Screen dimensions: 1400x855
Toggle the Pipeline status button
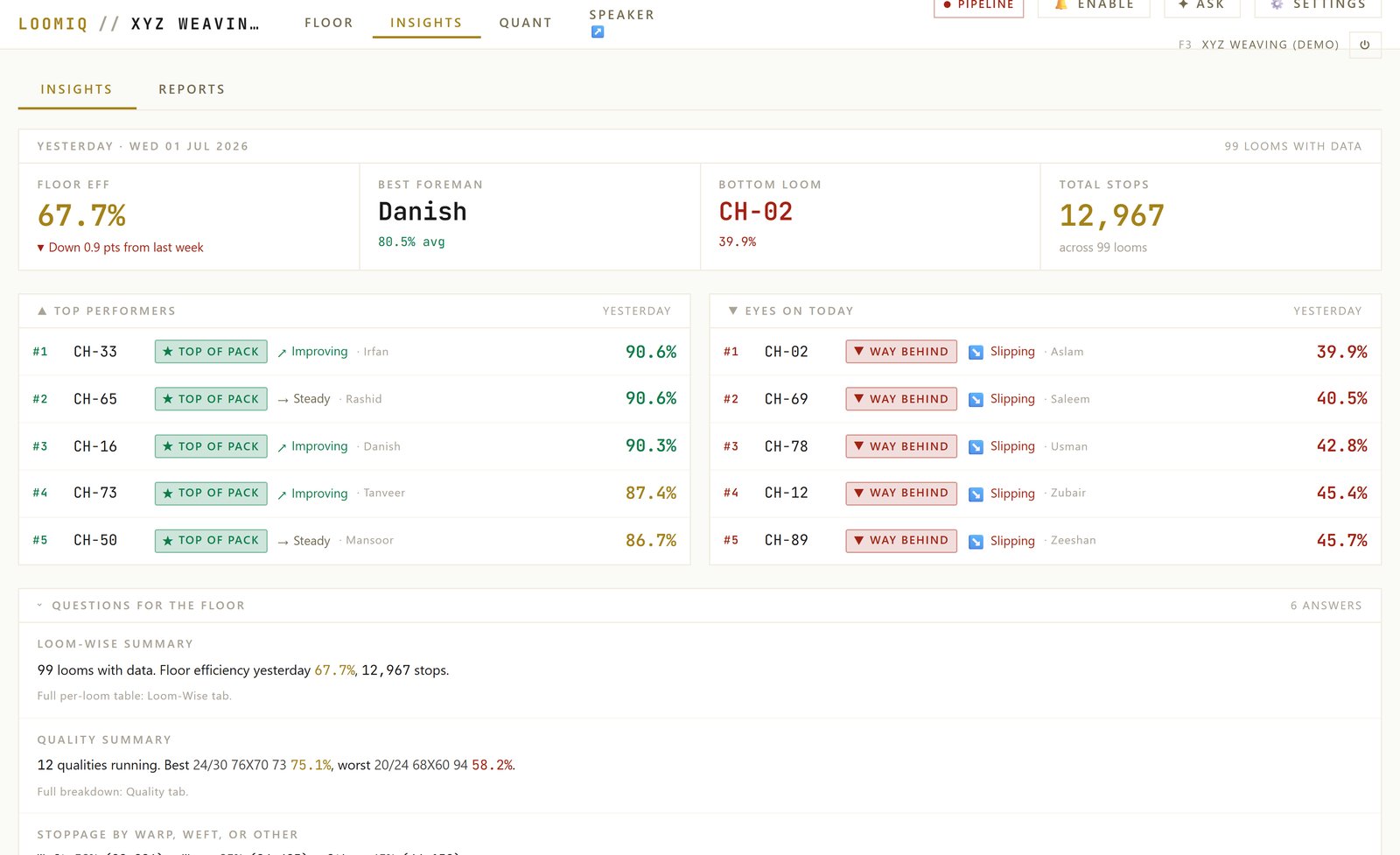tap(978, 6)
